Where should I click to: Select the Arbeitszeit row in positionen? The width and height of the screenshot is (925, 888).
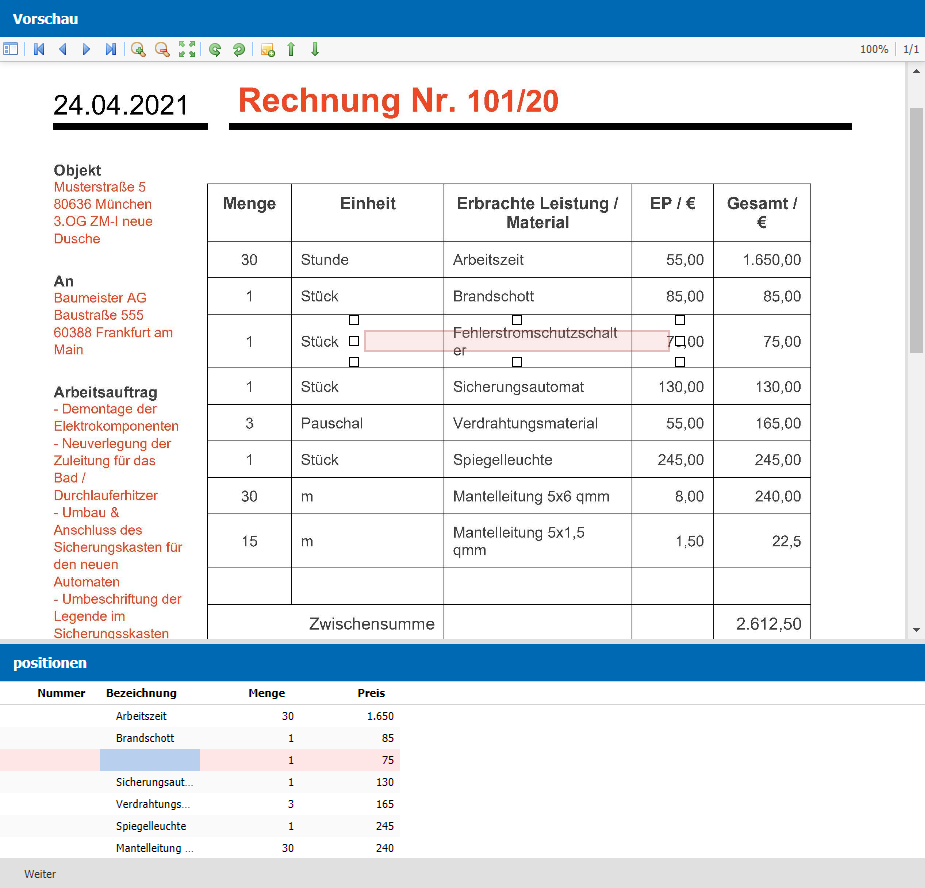(x=200, y=716)
